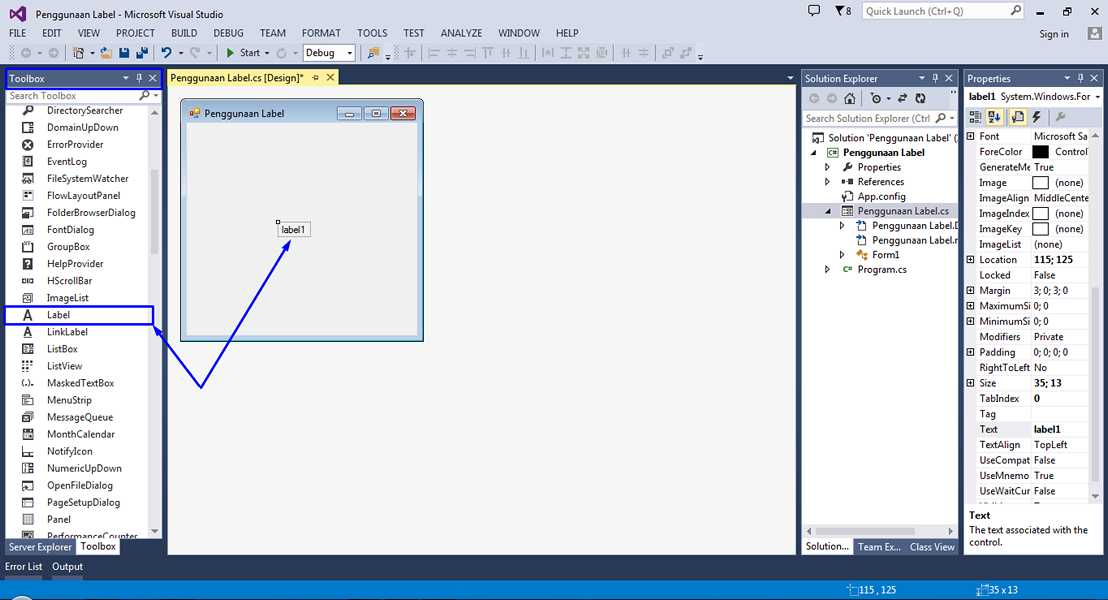This screenshot has height=600, width=1108.
Task: Select the label1 control on the form
Action: 293,230
